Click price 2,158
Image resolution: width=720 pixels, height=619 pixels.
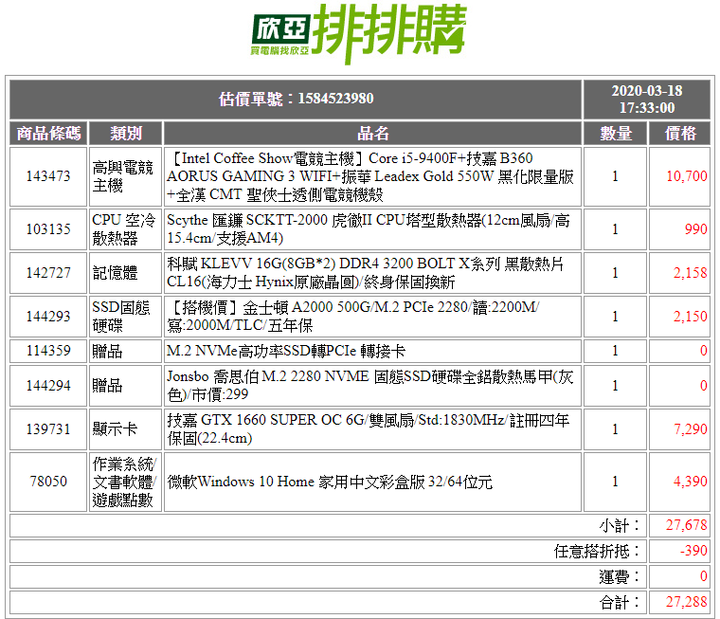click(690, 273)
